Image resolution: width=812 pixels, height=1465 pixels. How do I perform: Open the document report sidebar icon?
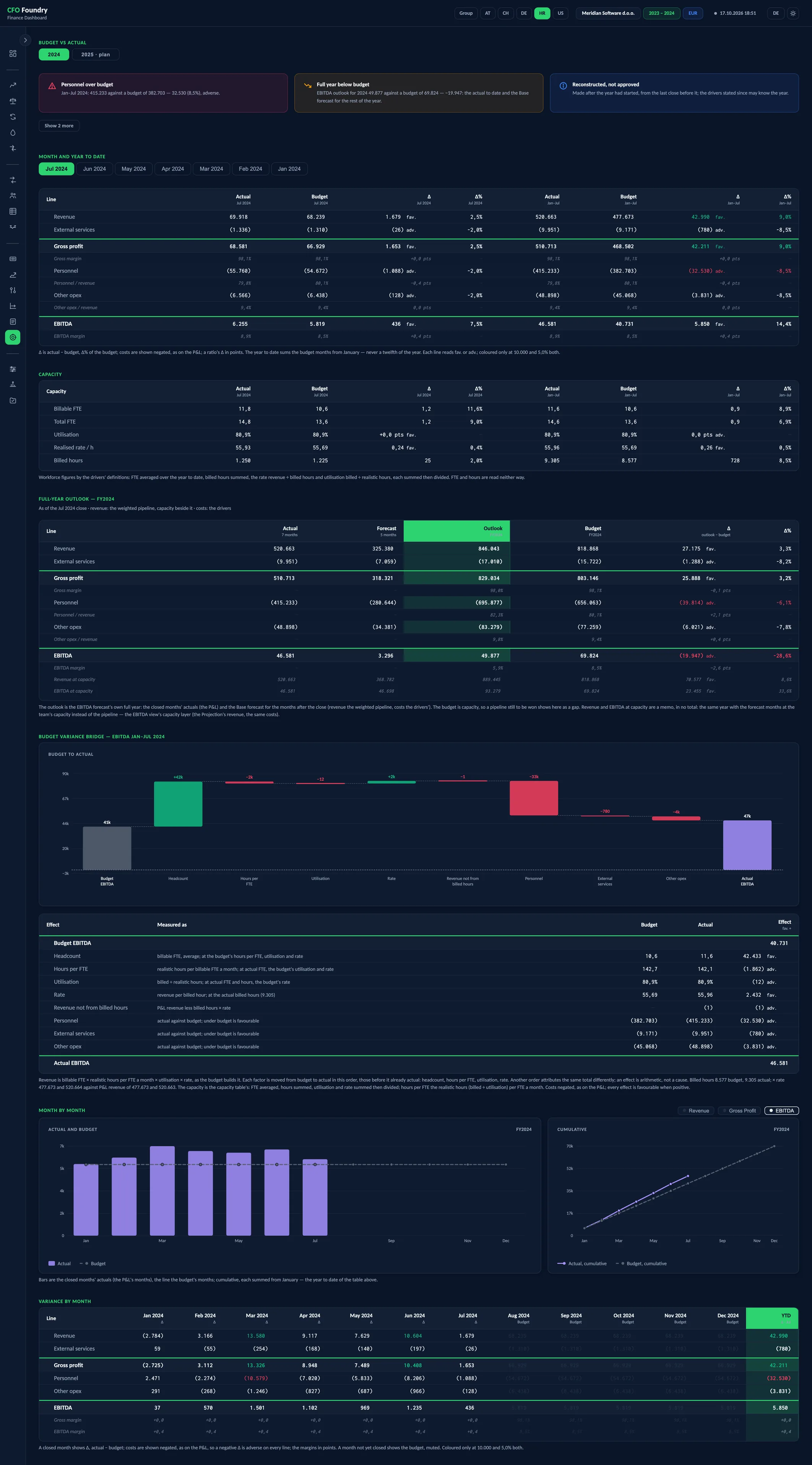(13, 322)
